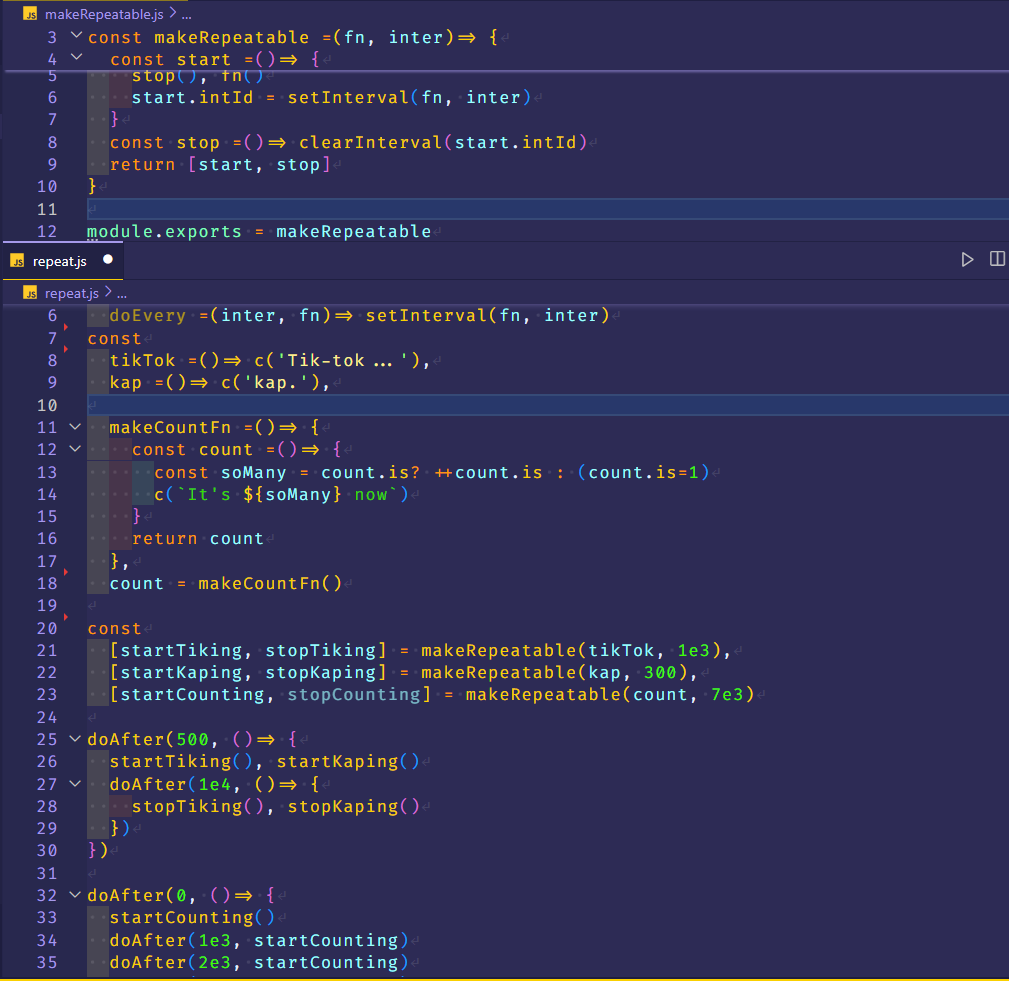This screenshot has width=1009, height=981.
Task: Click the number '7e3' on line 23
Action: point(727,695)
